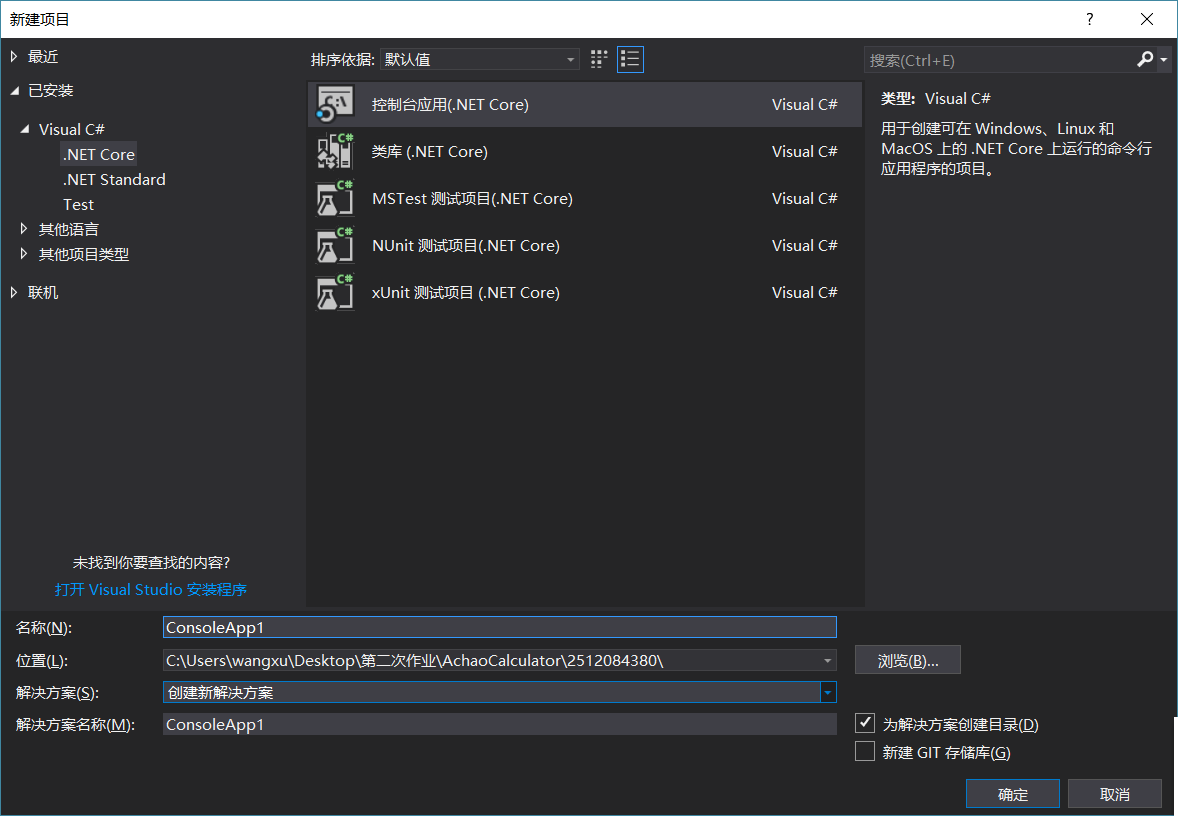
Task: Click the help question mark button
Action: [x=1089, y=19]
